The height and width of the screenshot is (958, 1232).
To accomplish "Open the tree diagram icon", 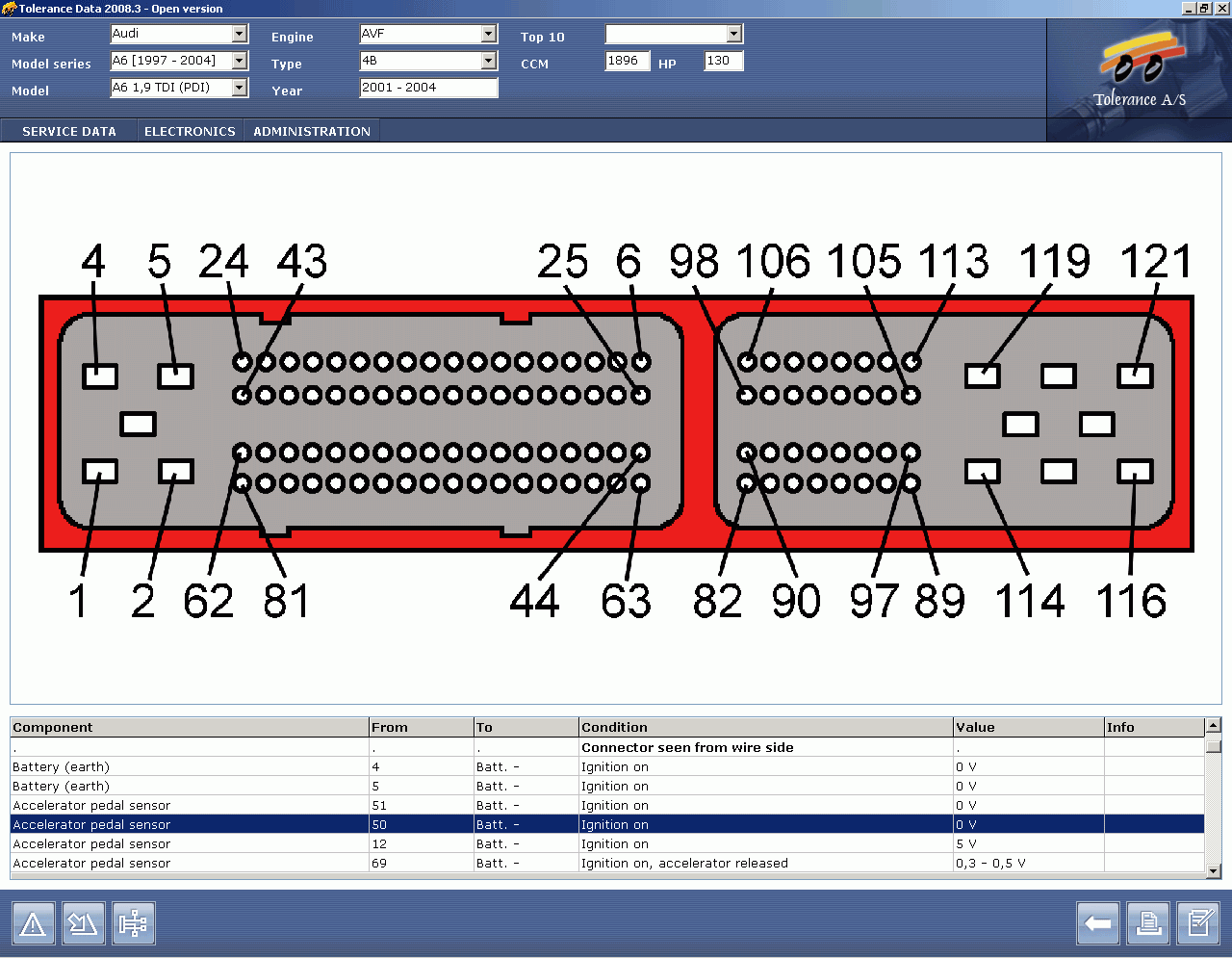I will (x=133, y=924).
